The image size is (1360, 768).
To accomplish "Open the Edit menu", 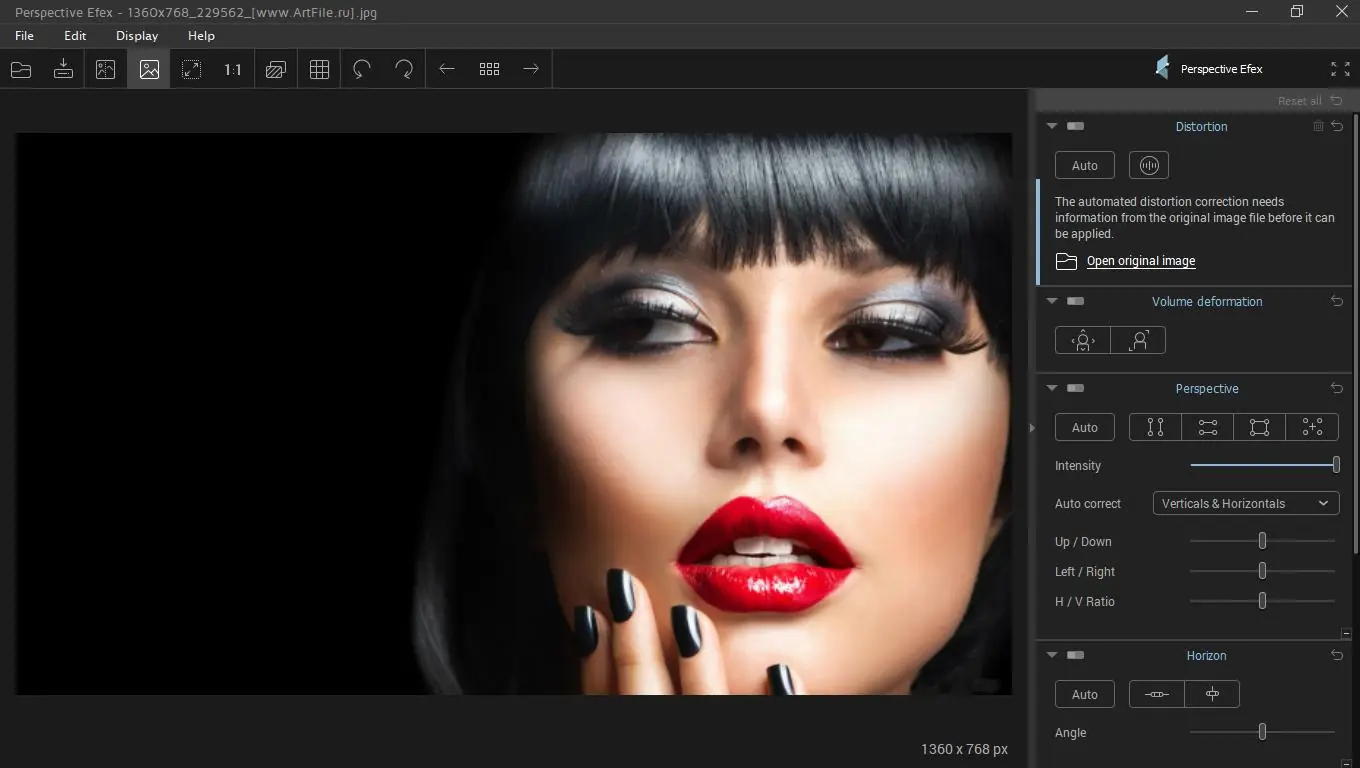I will click(74, 35).
